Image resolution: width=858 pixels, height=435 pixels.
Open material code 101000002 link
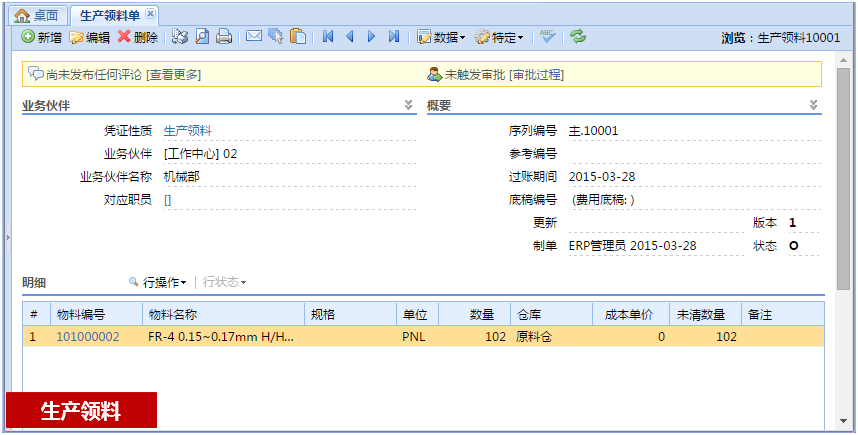pyautogui.click(x=88, y=337)
